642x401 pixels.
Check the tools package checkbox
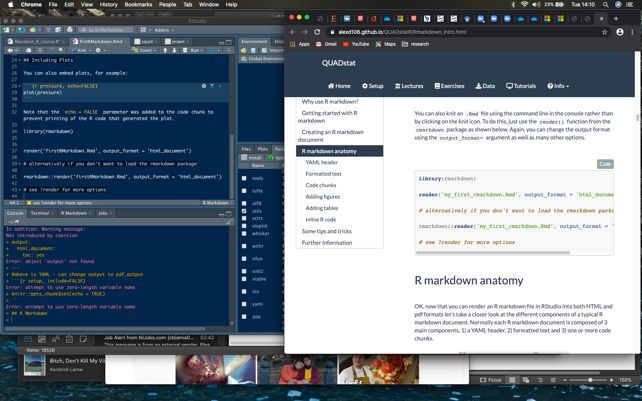coord(244,178)
